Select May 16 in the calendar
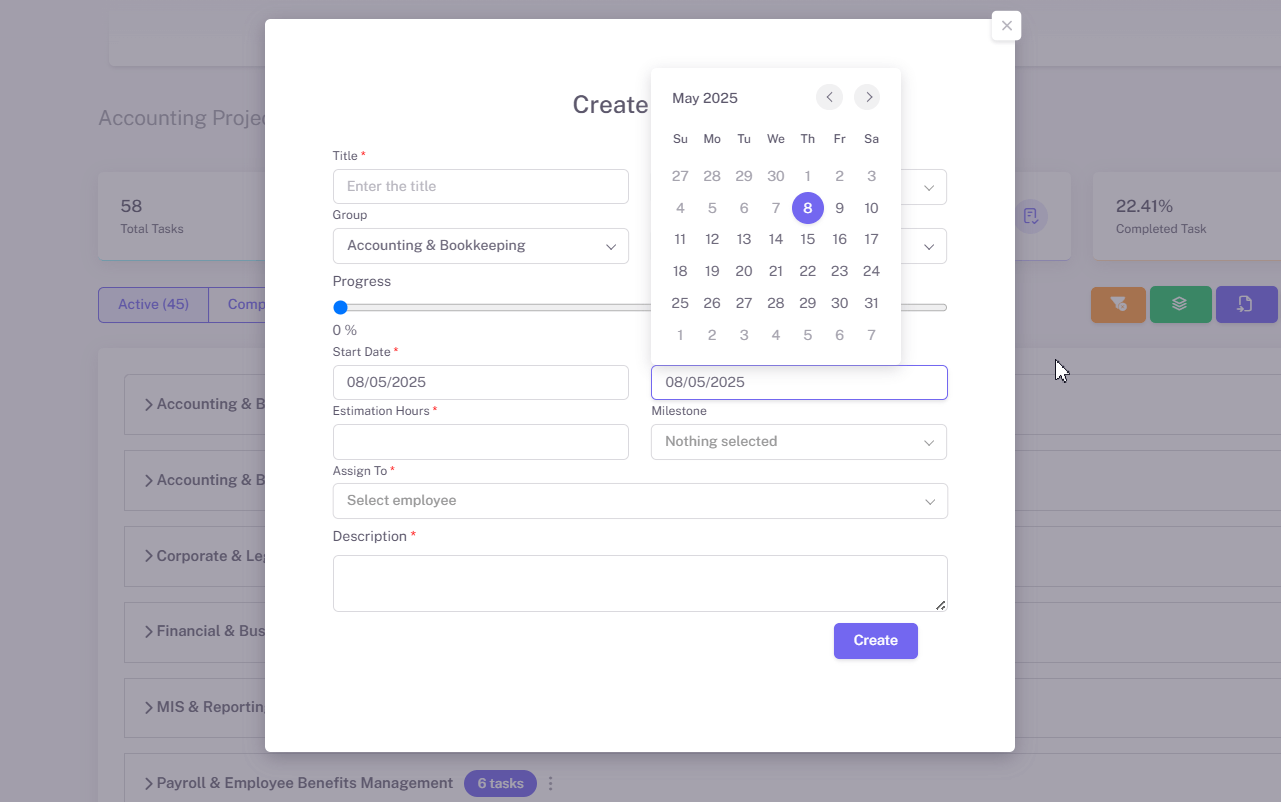 pyautogui.click(x=840, y=239)
